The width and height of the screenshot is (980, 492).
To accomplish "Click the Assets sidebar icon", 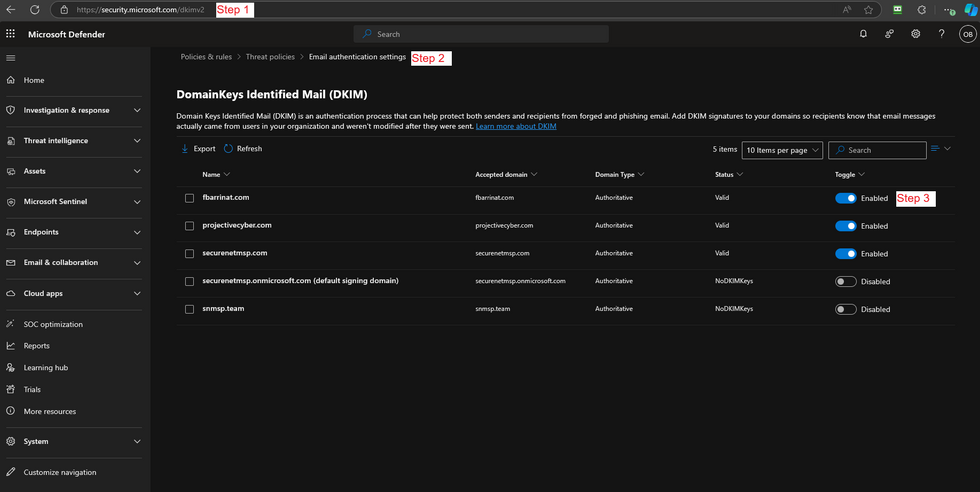I will [11, 171].
